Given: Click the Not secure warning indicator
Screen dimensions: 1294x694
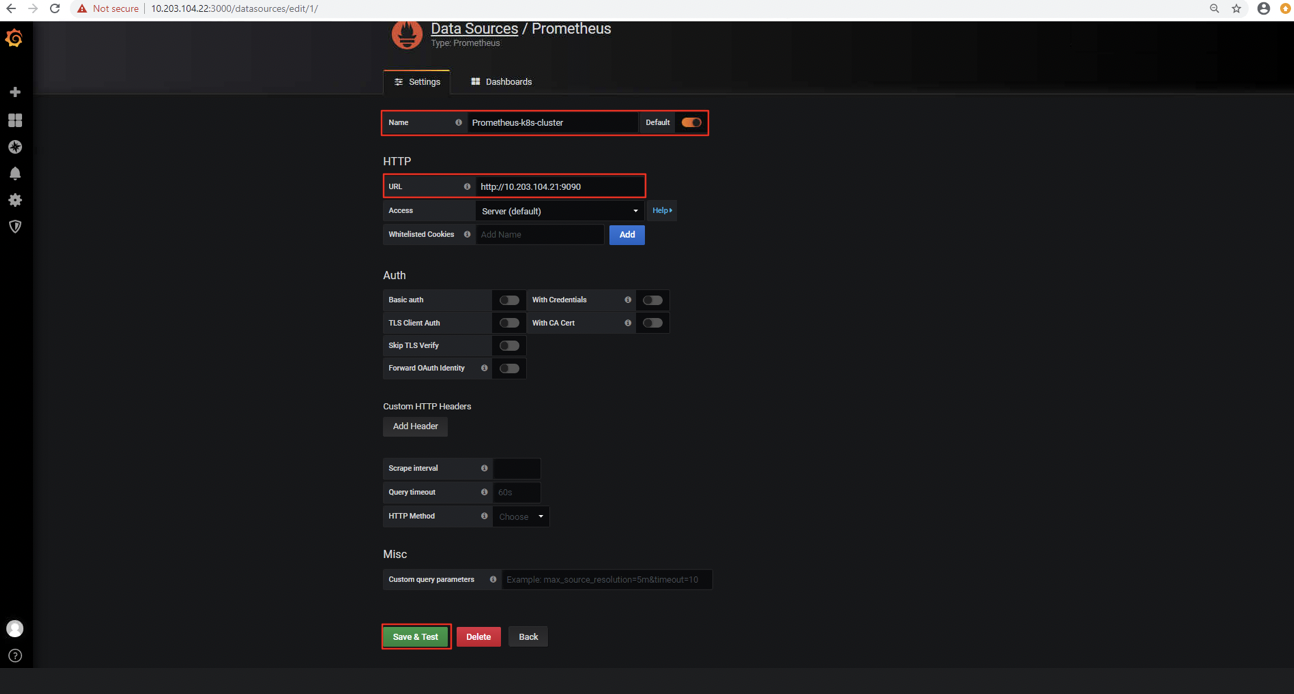Looking at the screenshot, I should point(108,9).
